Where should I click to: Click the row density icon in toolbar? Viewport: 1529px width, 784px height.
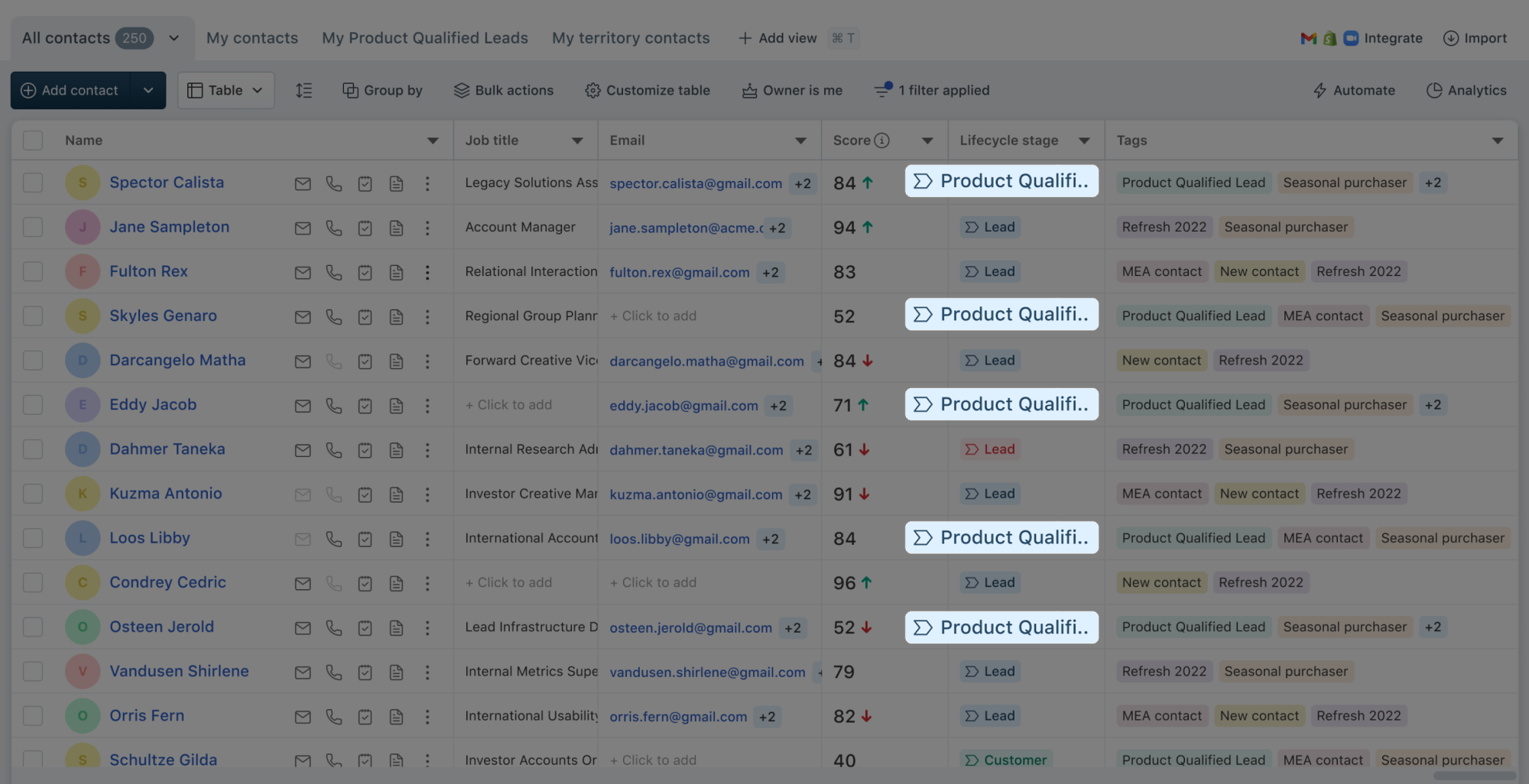(304, 90)
